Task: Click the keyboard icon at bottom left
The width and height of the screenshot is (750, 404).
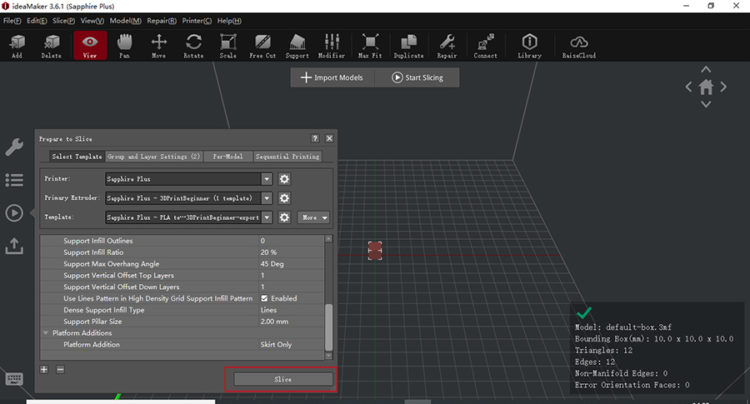Action: pos(14,379)
